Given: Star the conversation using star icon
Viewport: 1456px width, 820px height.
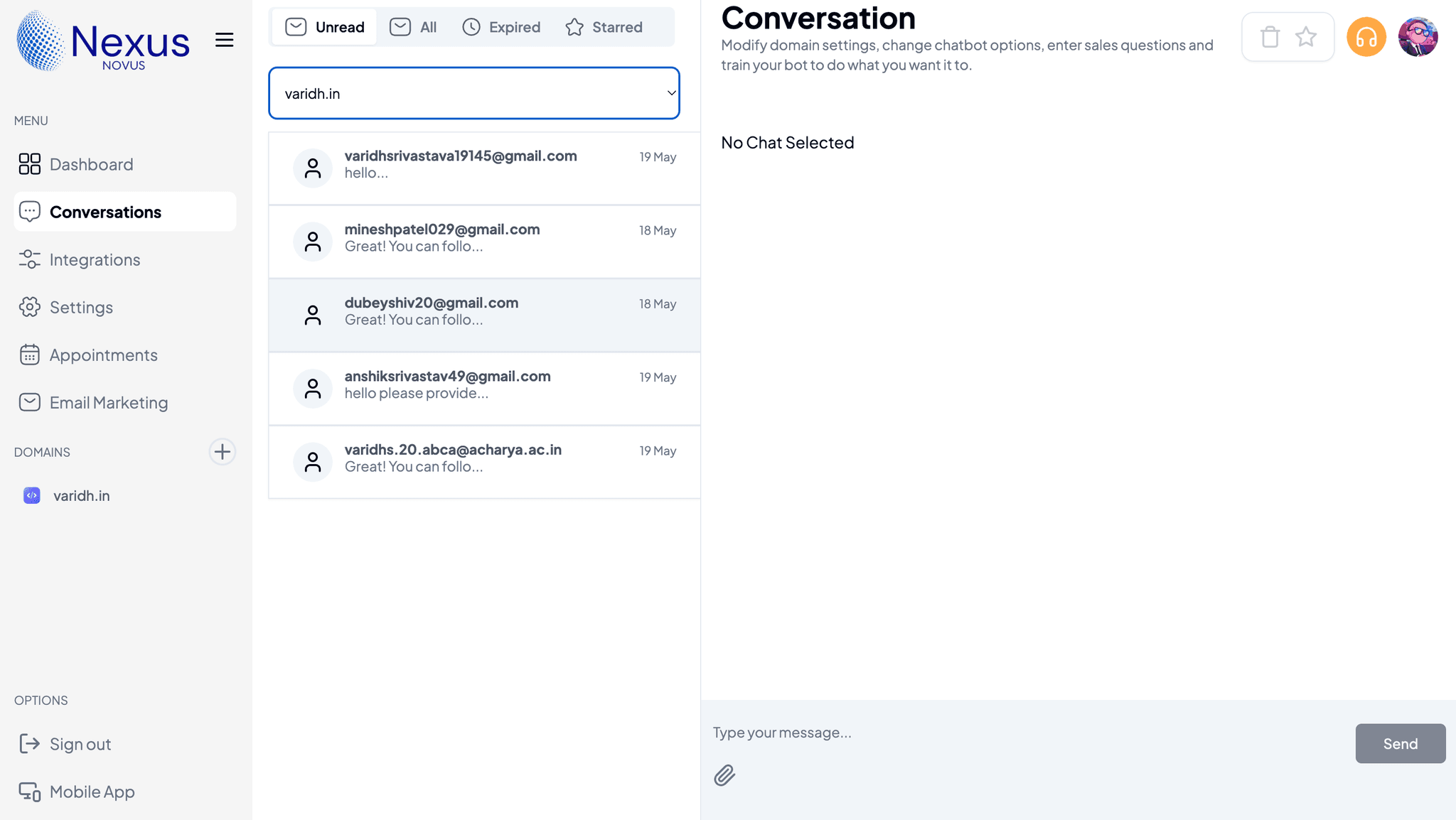Looking at the screenshot, I should (x=1305, y=37).
